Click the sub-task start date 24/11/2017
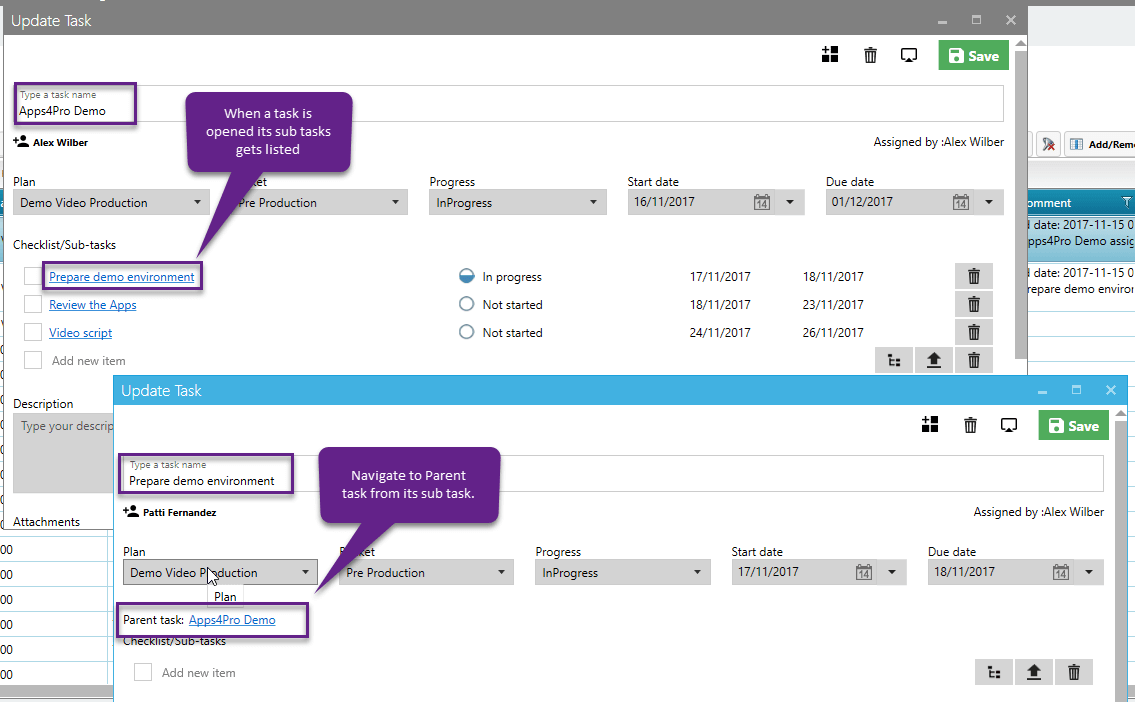 pos(720,333)
